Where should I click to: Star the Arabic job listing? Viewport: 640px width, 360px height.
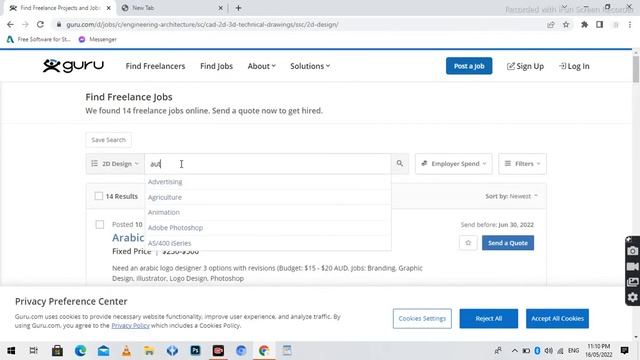pos(468,243)
